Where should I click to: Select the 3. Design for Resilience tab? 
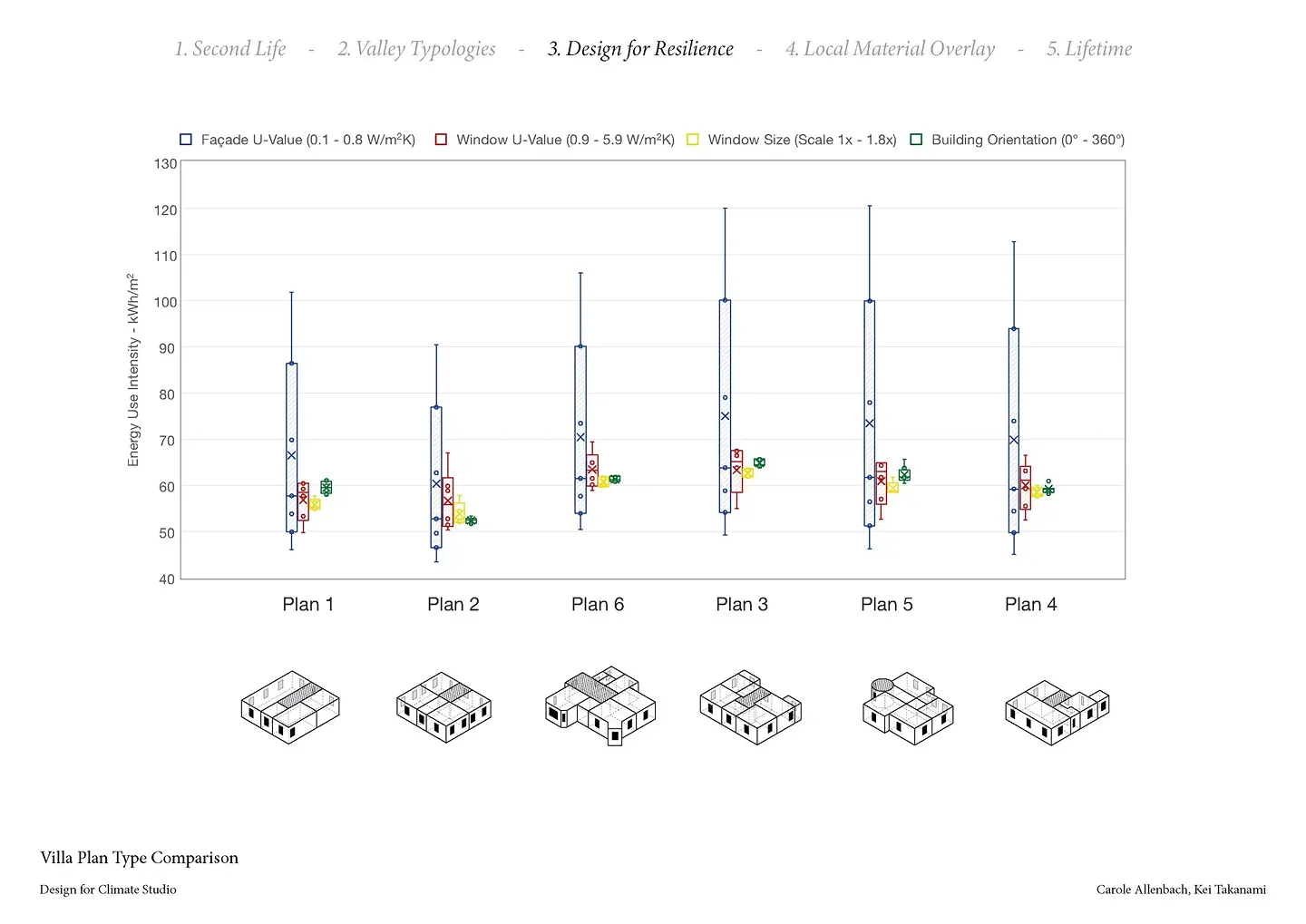640,49
